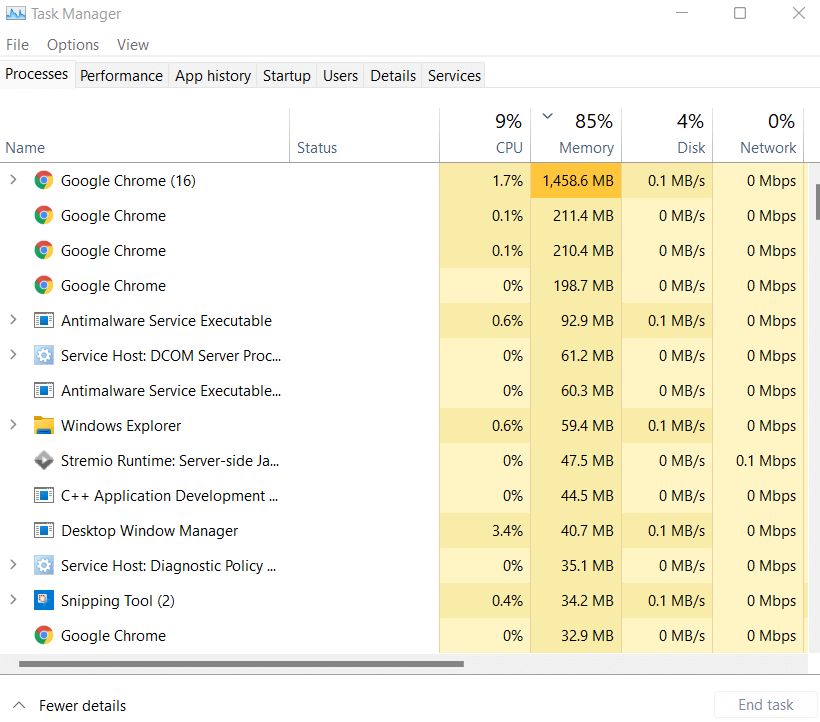
Task: Sort processes by Memory column header
Action: pos(585,147)
